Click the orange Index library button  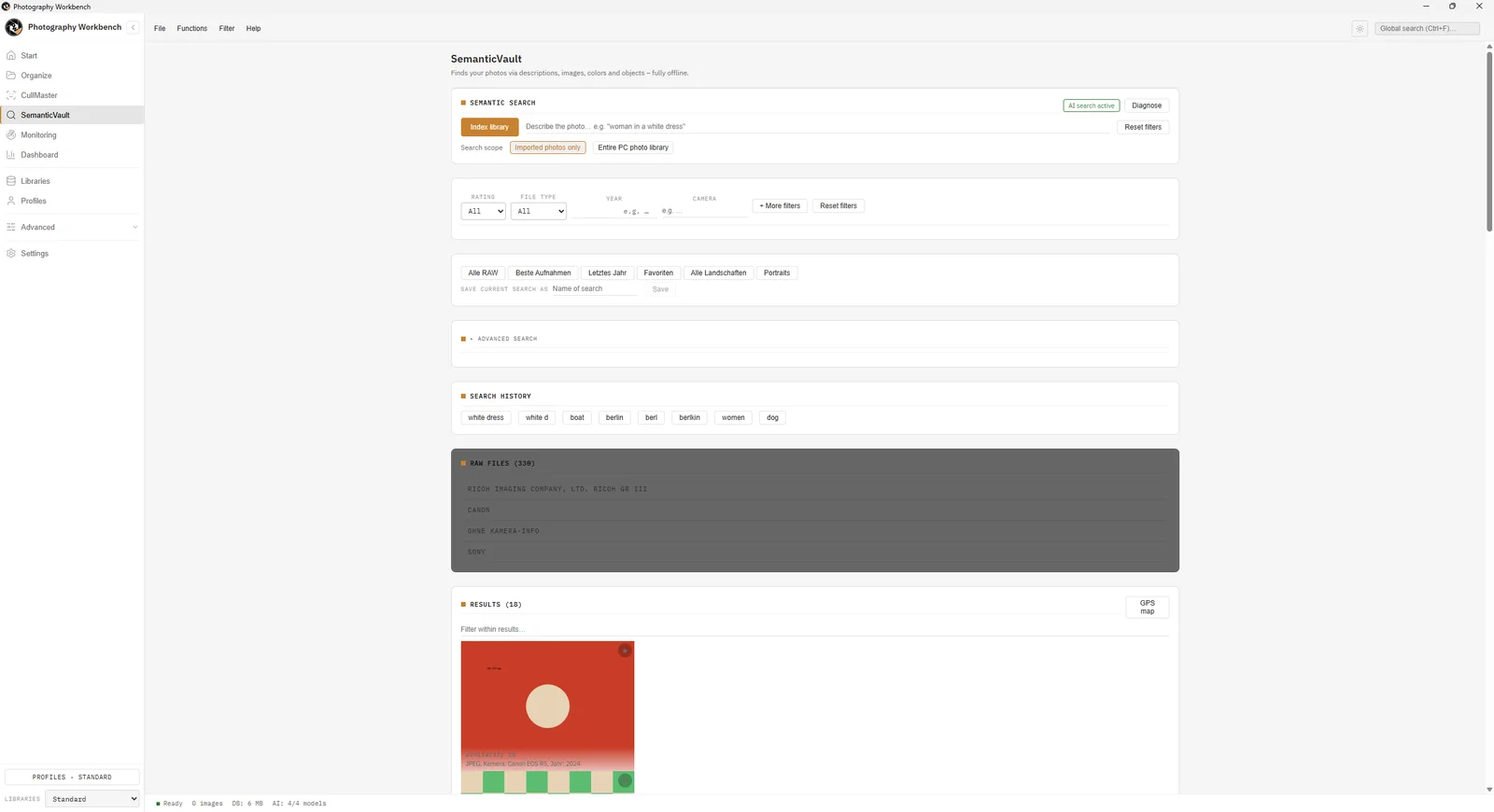pos(489,127)
